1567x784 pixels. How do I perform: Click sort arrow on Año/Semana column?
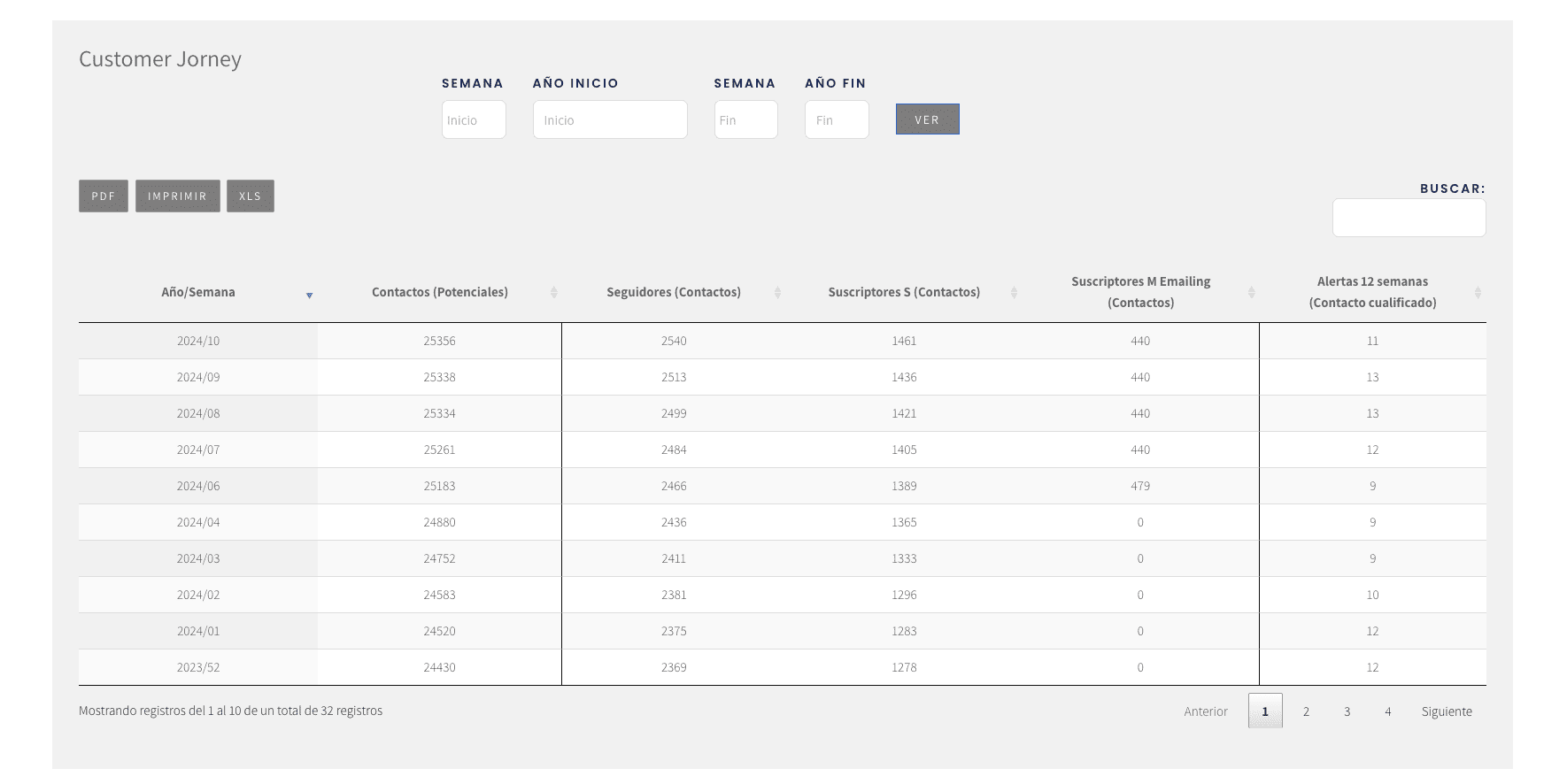(309, 294)
